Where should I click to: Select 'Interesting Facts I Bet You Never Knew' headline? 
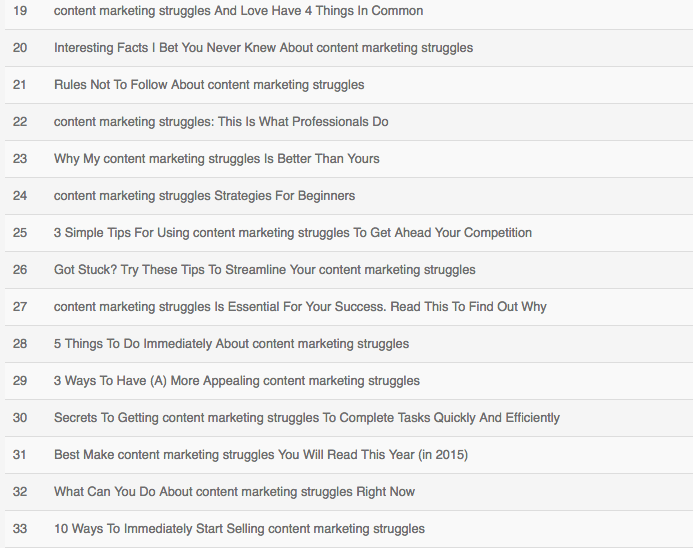click(263, 48)
